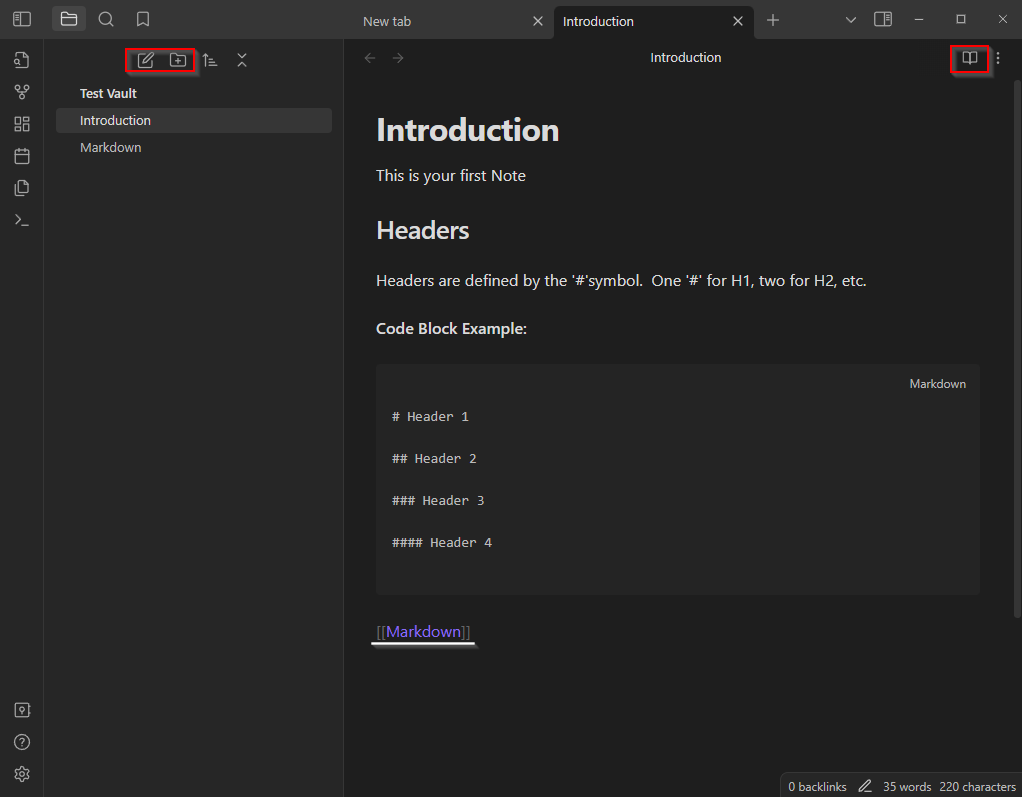This screenshot has height=797, width=1022.
Task: Click the Introduction heading in editor
Action: (x=468, y=130)
